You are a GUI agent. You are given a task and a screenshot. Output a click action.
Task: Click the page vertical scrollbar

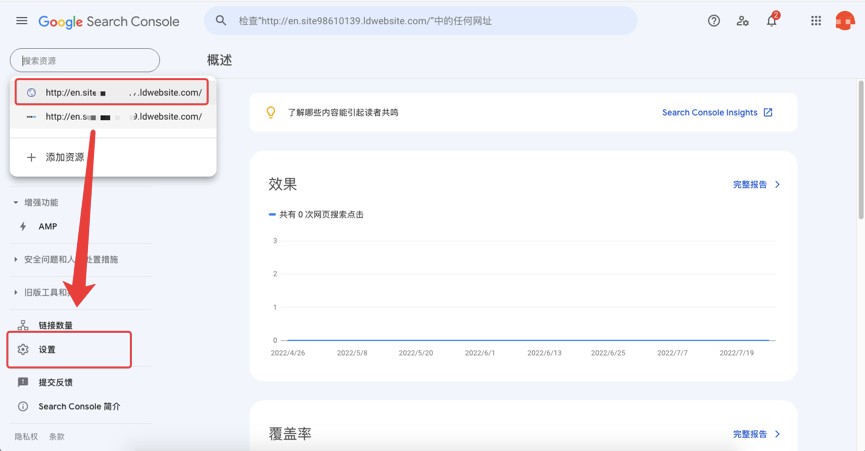861,149
